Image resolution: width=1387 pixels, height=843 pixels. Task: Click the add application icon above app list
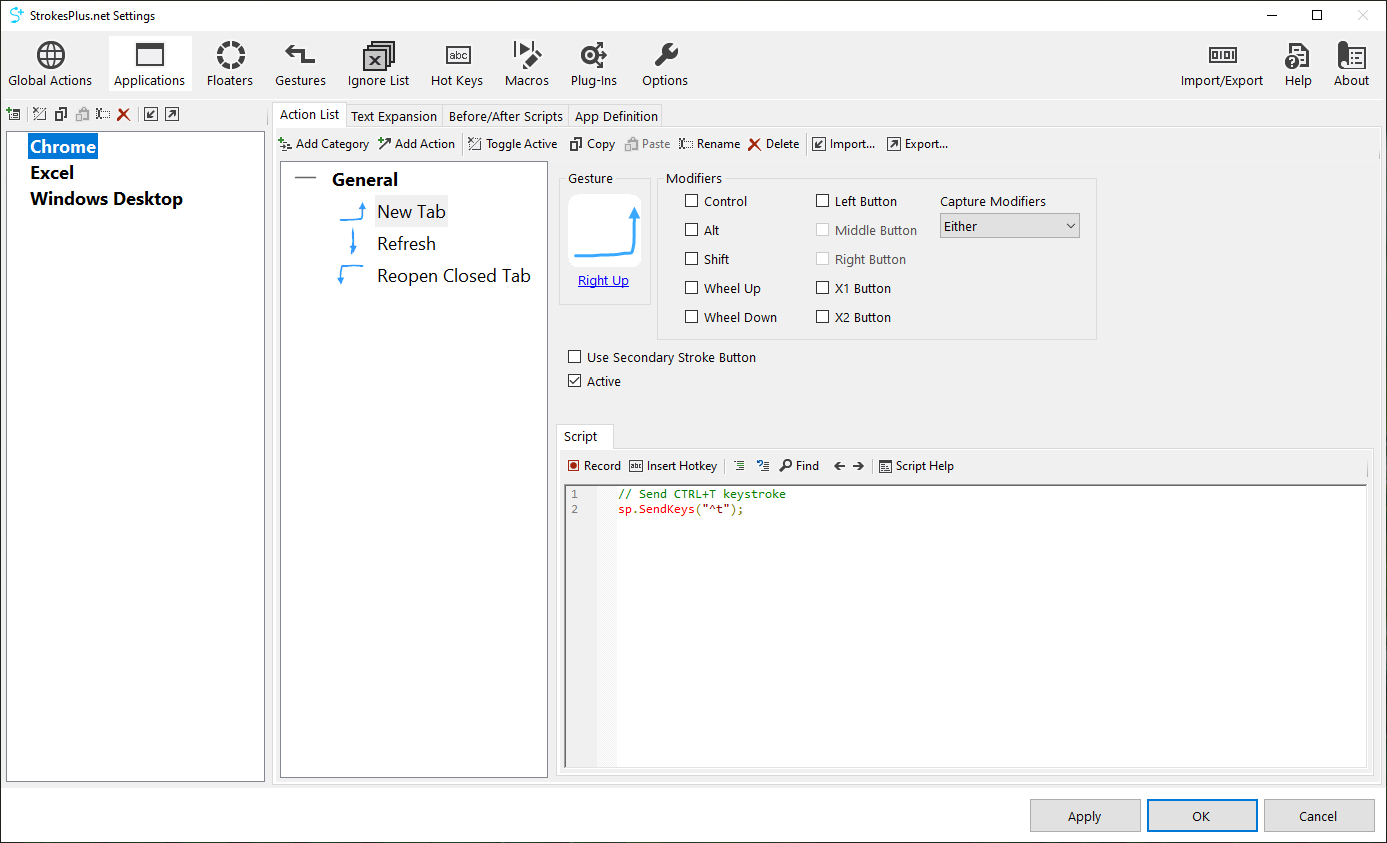pyautogui.click(x=13, y=115)
